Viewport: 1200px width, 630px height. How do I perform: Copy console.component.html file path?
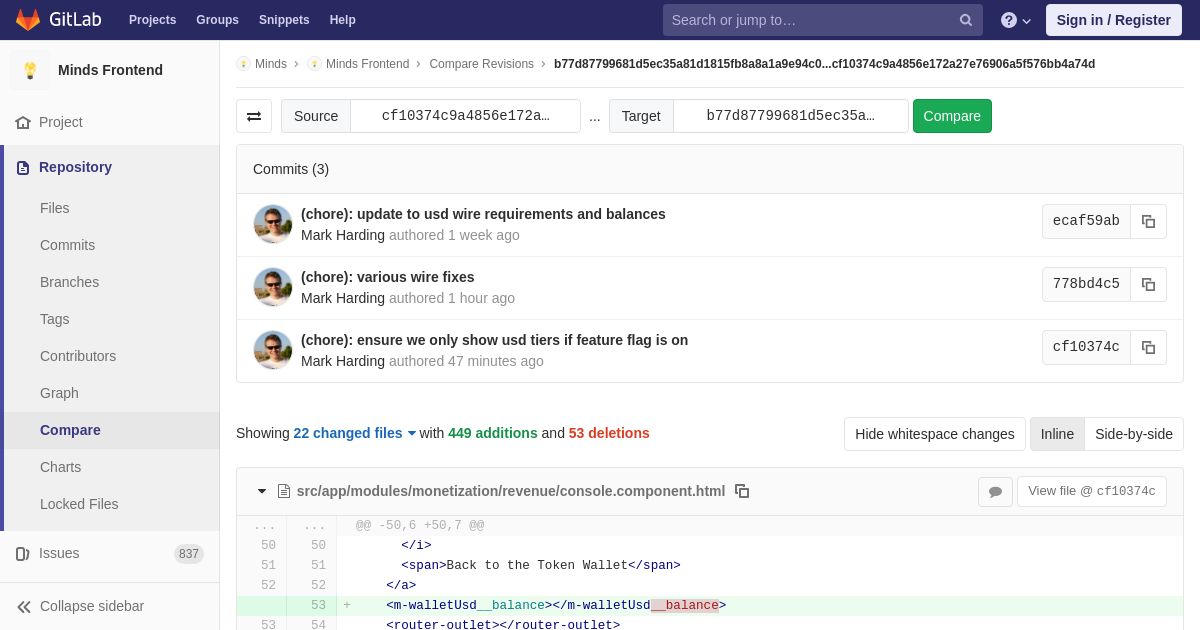742,491
